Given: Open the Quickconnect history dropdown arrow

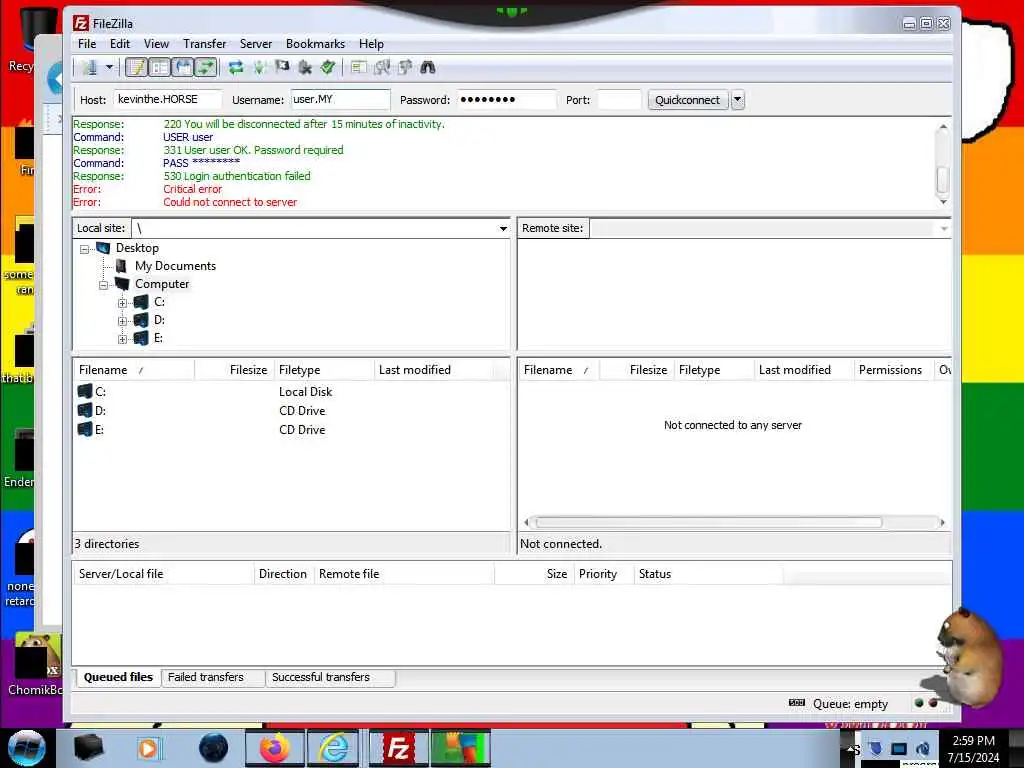Looking at the screenshot, I should 738,100.
